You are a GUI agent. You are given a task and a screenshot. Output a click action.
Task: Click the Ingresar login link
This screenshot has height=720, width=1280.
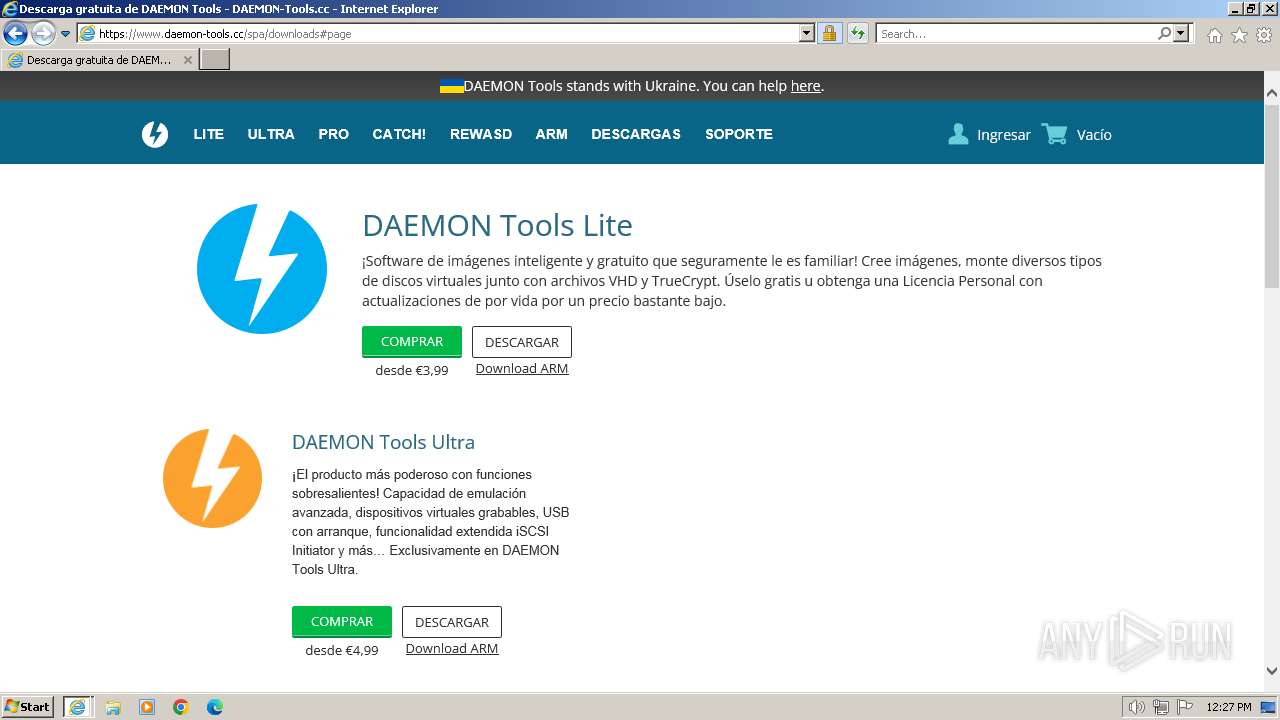pyautogui.click(x=1004, y=135)
